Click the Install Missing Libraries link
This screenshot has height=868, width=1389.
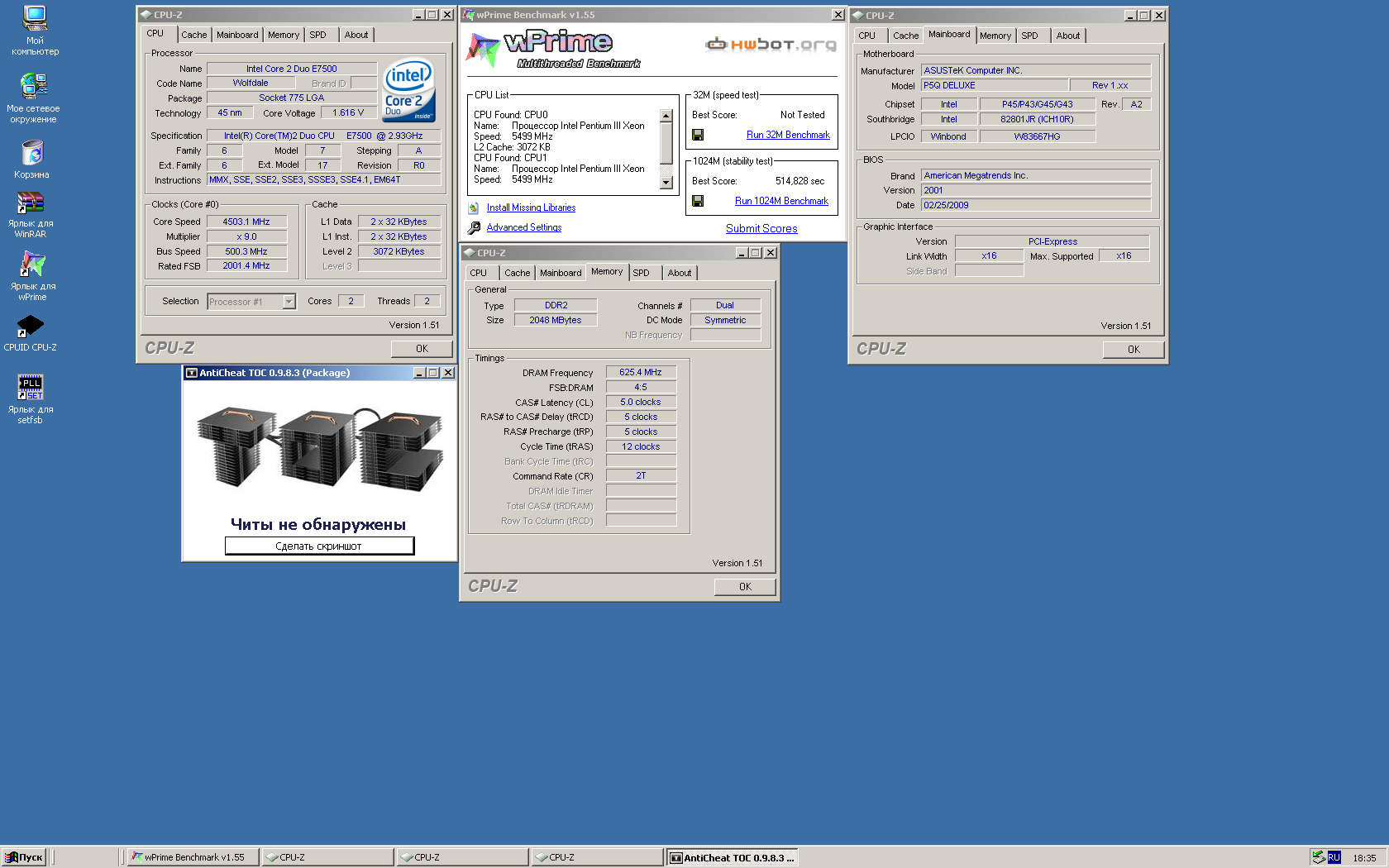[x=531, y=208]
